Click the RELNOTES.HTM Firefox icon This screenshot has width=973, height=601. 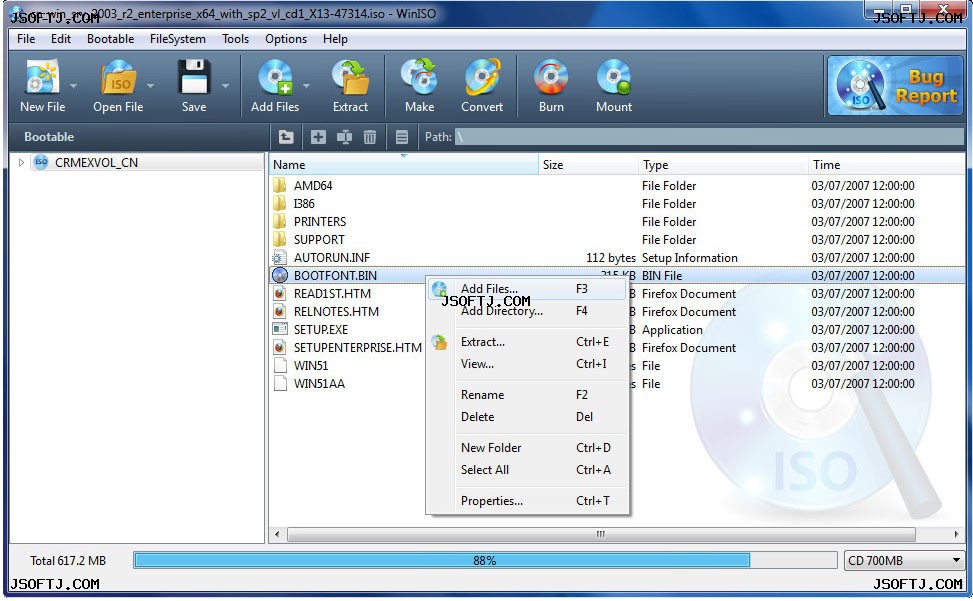(280, 311)
